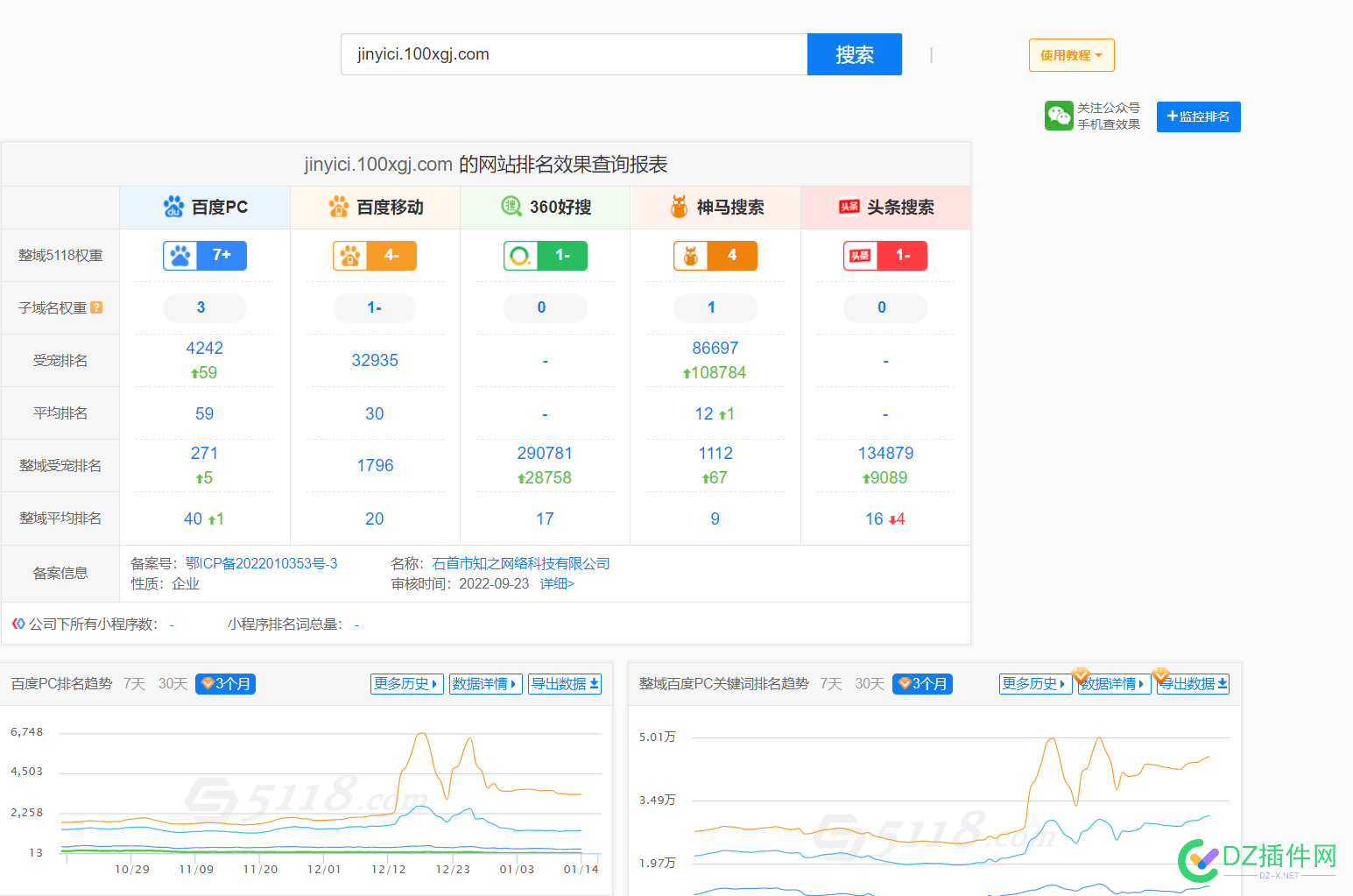Click the 12/23 date marker on left chart
1353x896 pixels.
453,869
